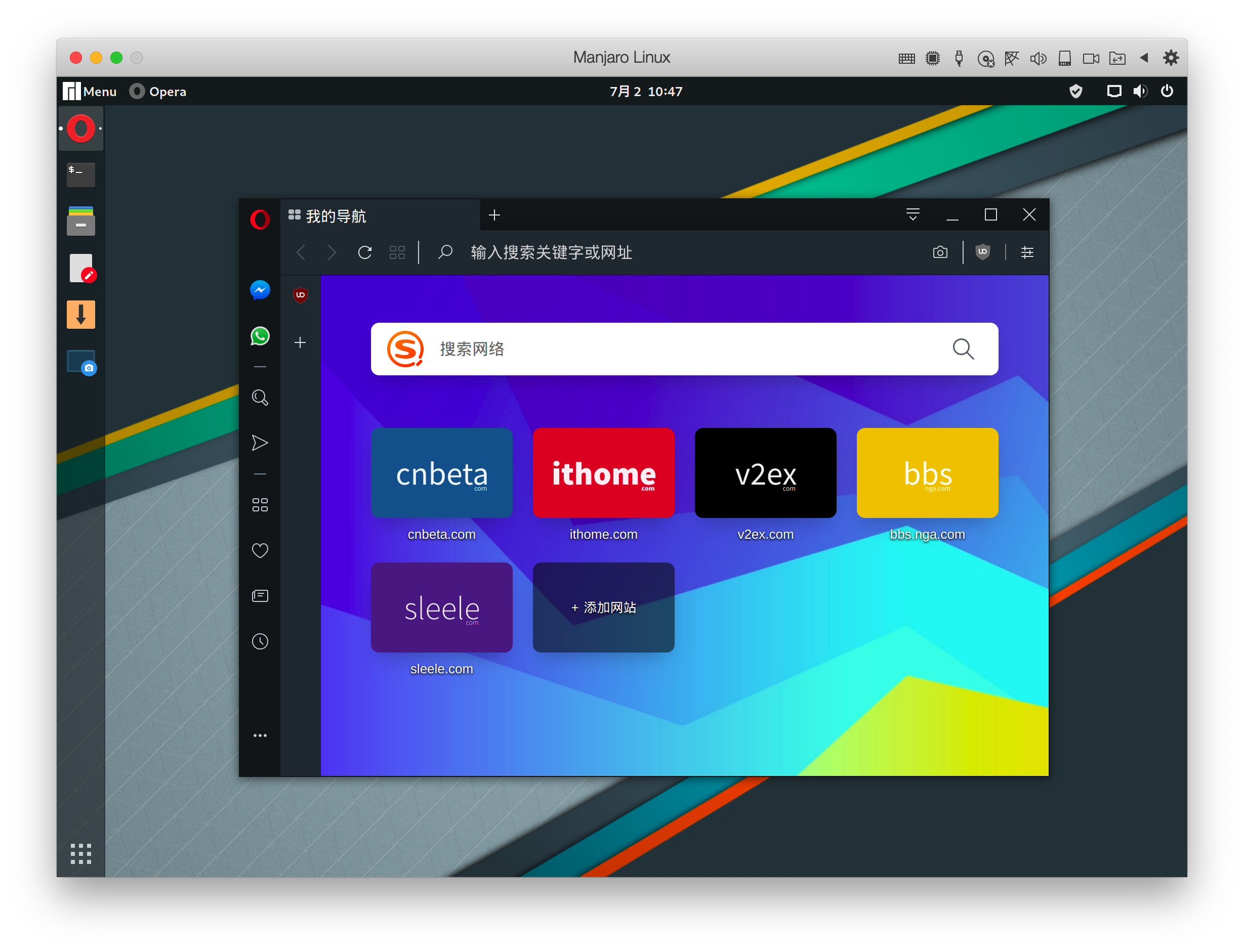Open the tab menu icon in title bar
This screenshot has width=1244, height=952.
tap(913, 215)
